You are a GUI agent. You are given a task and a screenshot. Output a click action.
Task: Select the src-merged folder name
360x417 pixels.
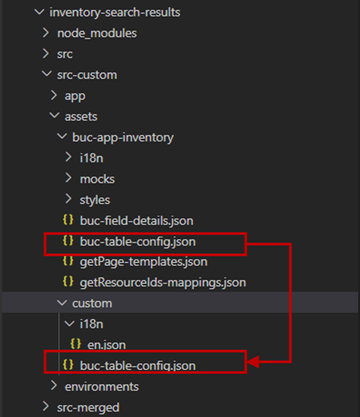pos(88,408)
